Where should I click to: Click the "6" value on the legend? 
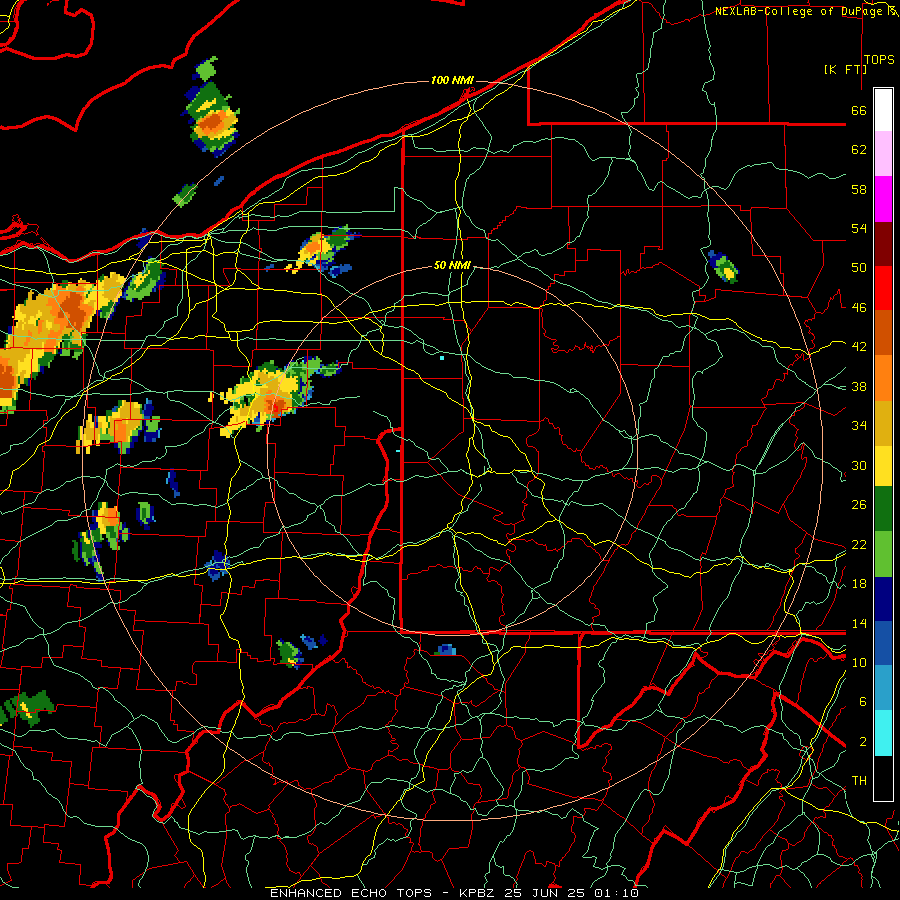(862, 702)
